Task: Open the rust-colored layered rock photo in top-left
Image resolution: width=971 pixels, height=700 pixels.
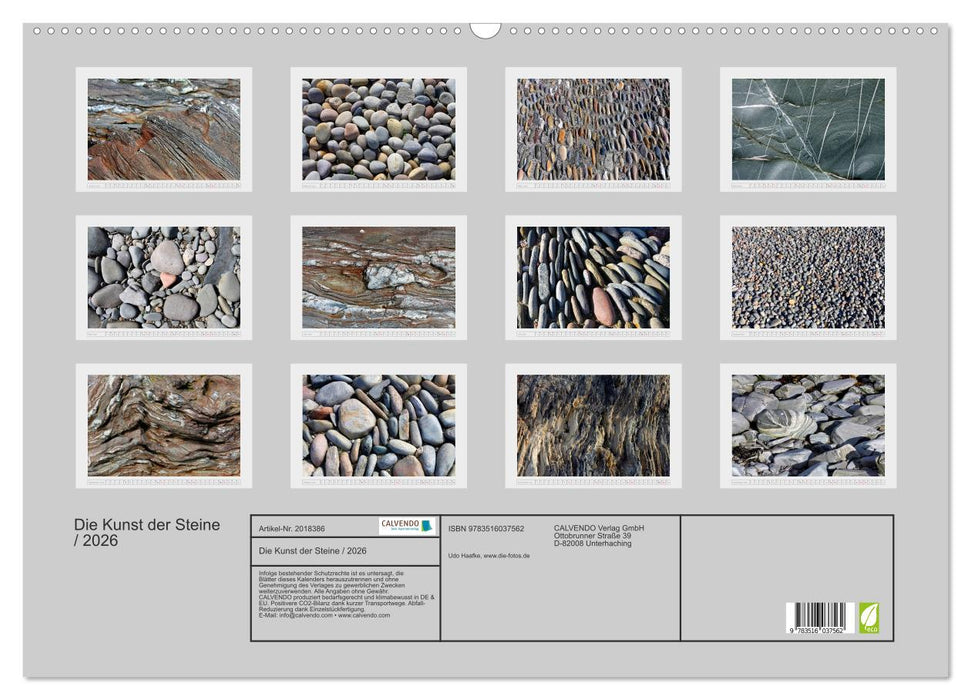Action: [x=164, y=129]
